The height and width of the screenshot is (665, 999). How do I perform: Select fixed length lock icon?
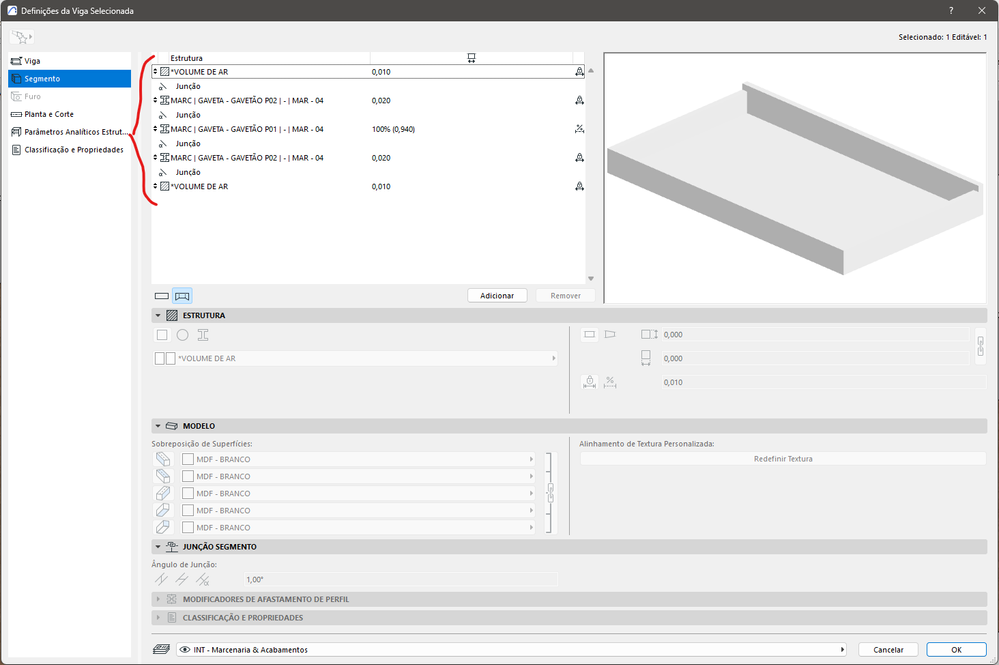[x=590, y=382]
